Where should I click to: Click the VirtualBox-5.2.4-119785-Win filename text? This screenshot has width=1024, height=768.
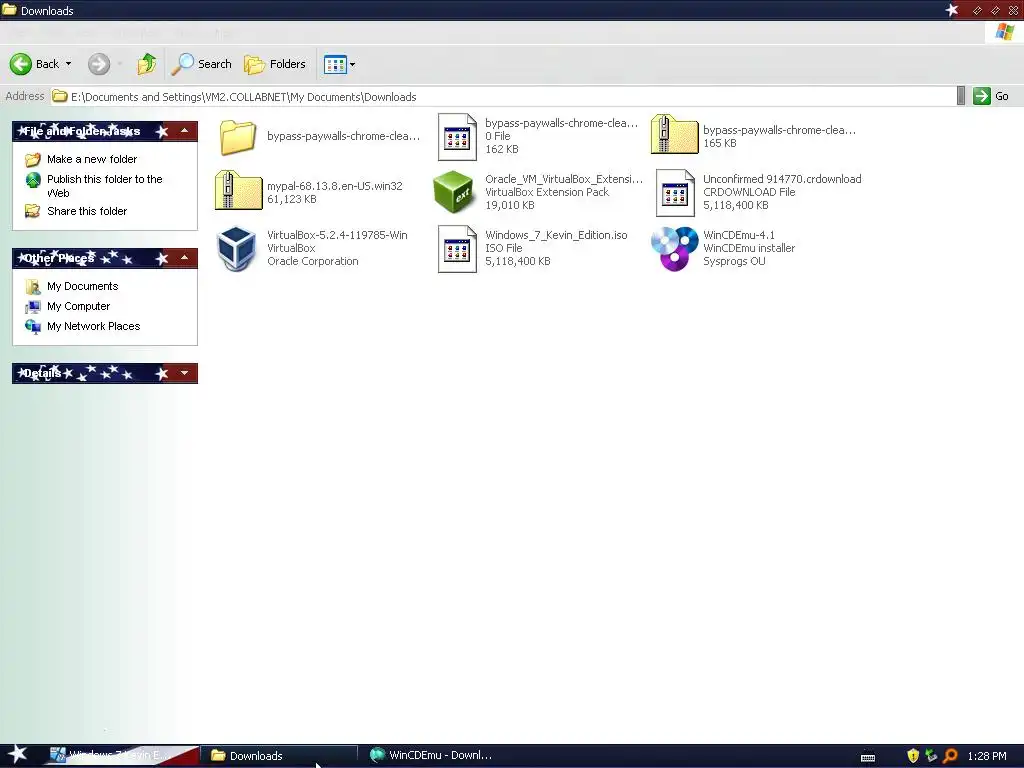click(337, 235)
